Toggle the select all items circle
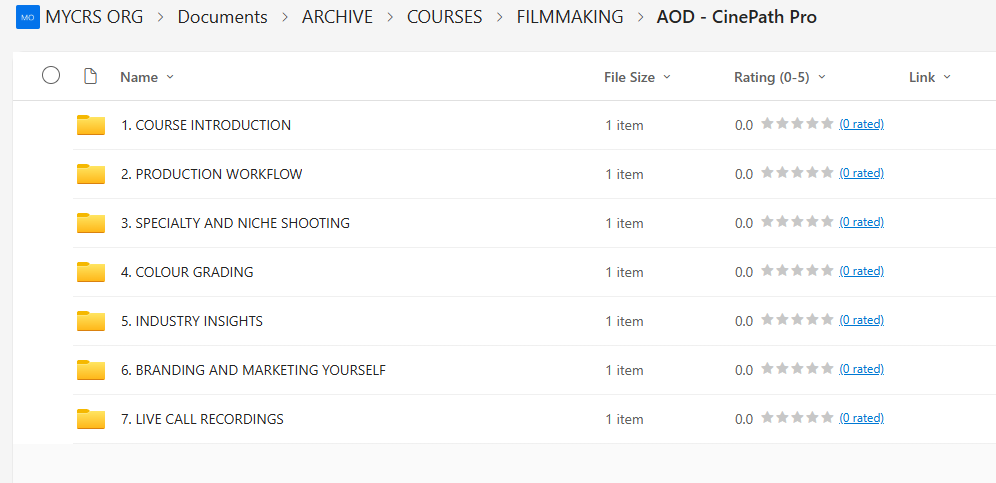The image size is (996, 483). [x=51, y=76]
